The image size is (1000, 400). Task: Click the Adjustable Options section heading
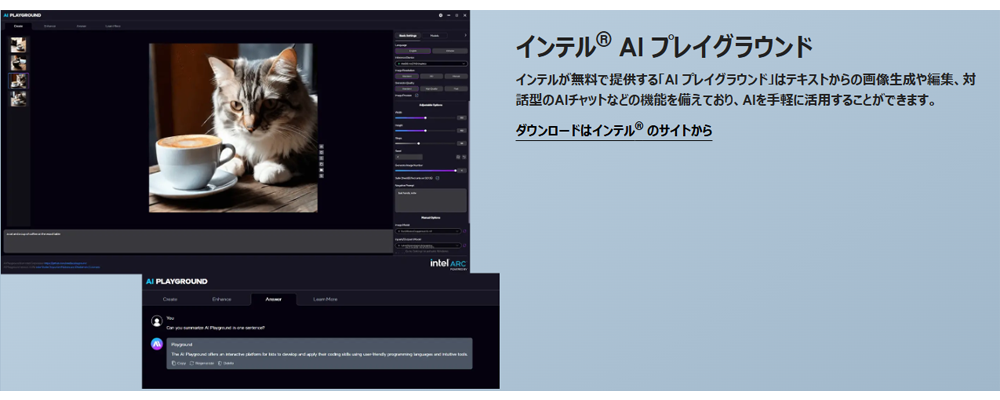point(431,105)
